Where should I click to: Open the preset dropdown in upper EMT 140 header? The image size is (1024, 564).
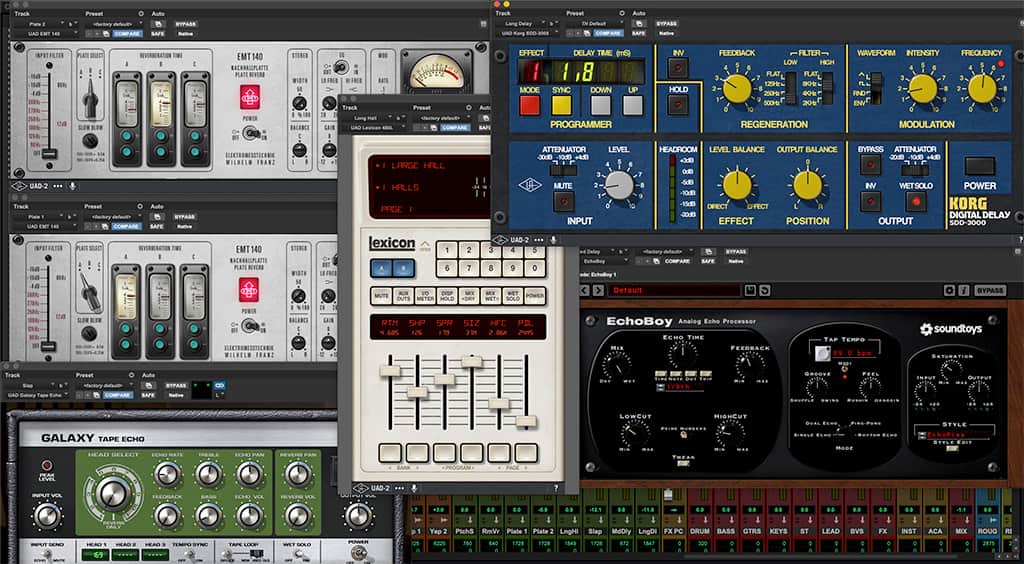(114, 24)
